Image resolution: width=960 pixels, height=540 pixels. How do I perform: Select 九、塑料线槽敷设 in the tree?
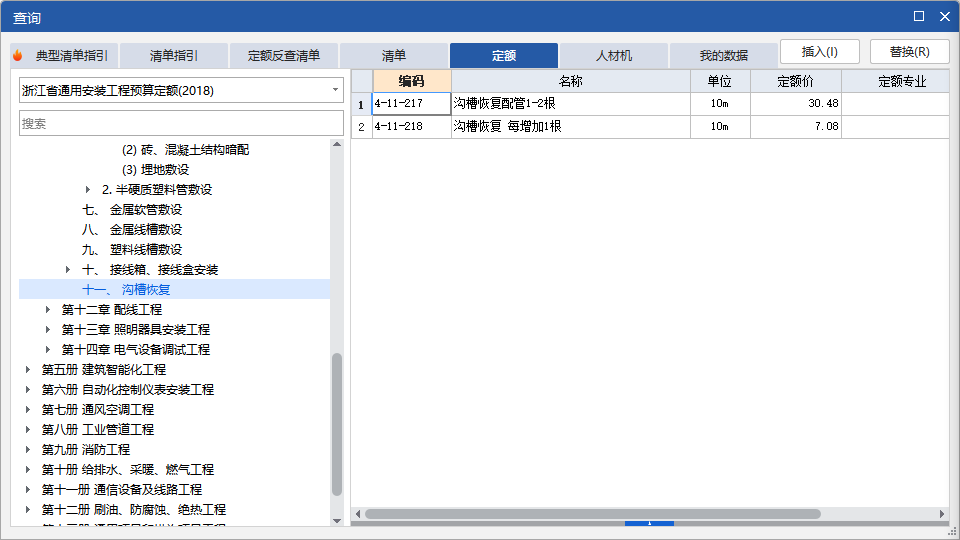tap(132, 250)
